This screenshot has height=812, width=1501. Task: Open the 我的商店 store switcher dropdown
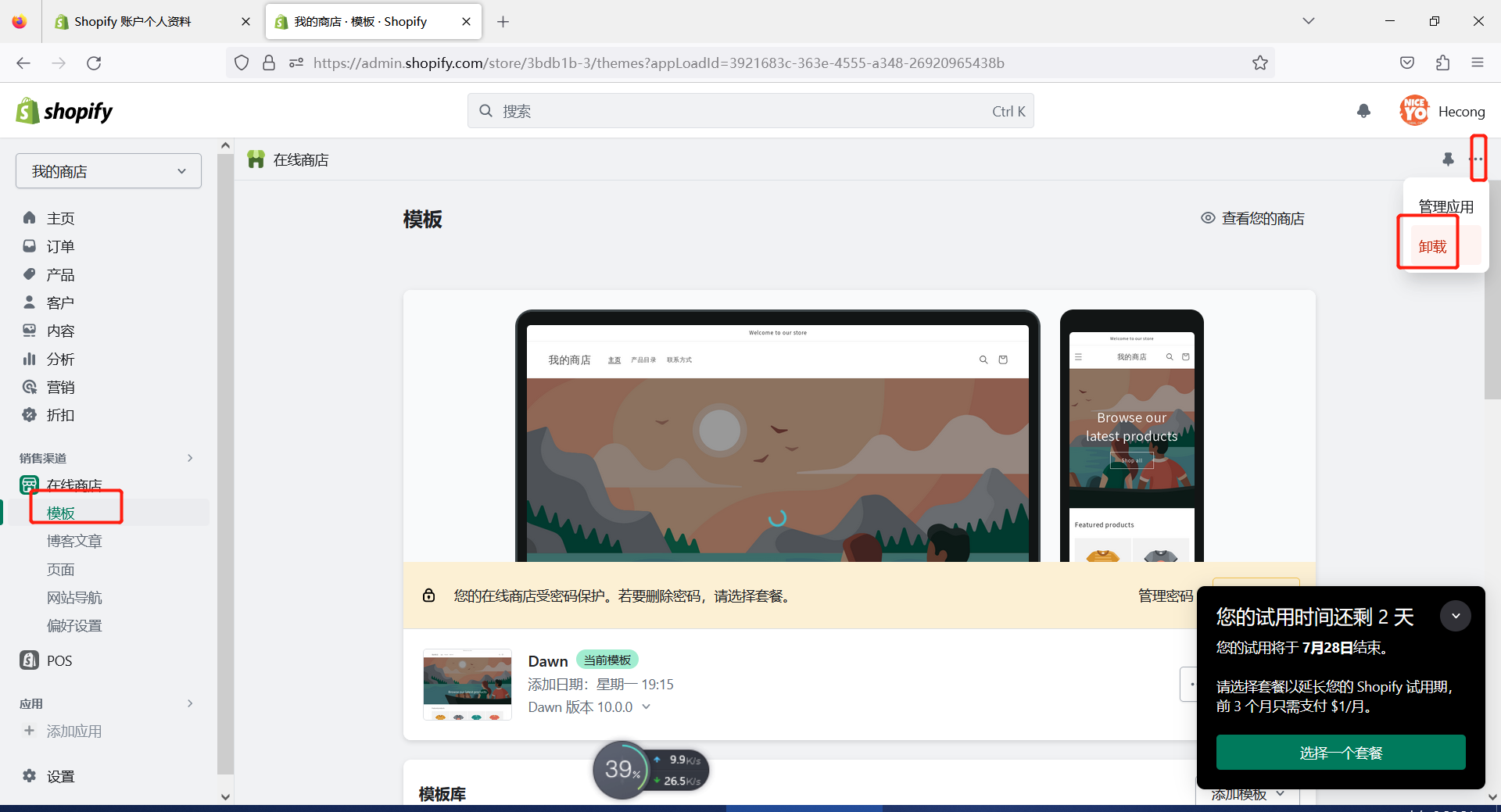click(109, 170)
